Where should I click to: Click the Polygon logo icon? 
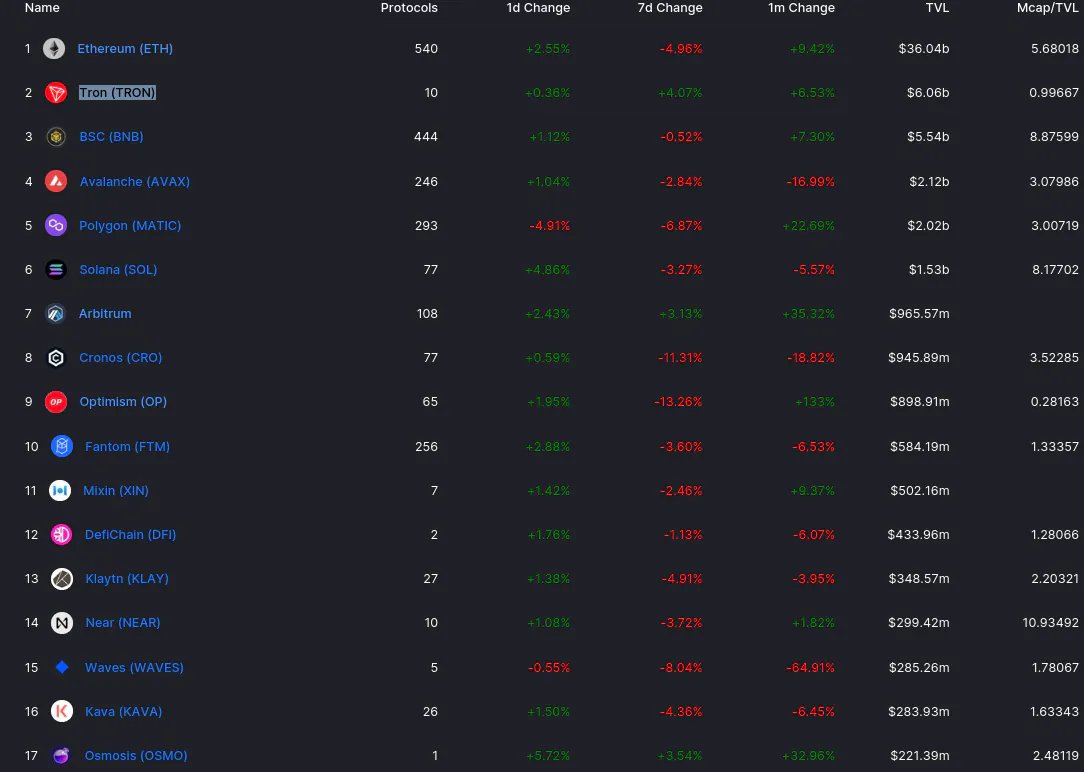point(56,225)
